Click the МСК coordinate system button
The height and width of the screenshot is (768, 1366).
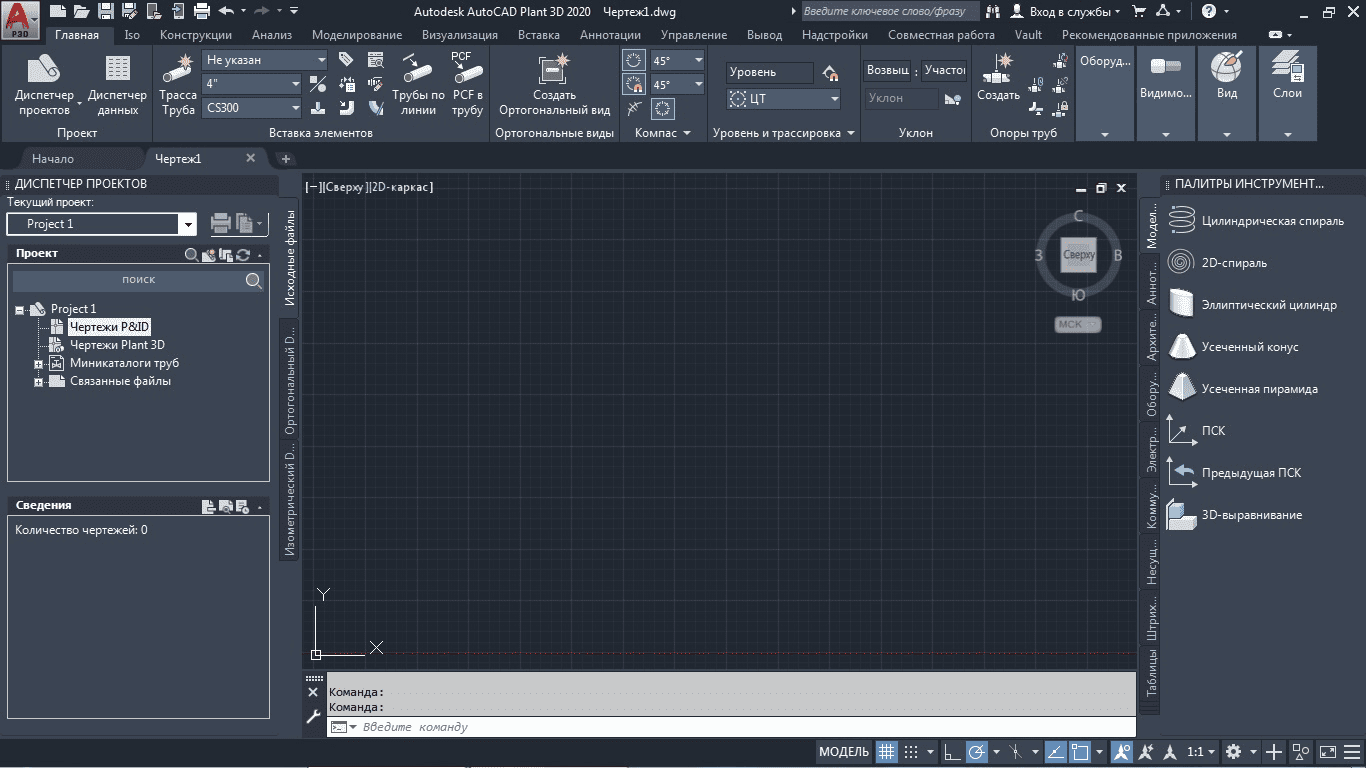point(1078,324)
